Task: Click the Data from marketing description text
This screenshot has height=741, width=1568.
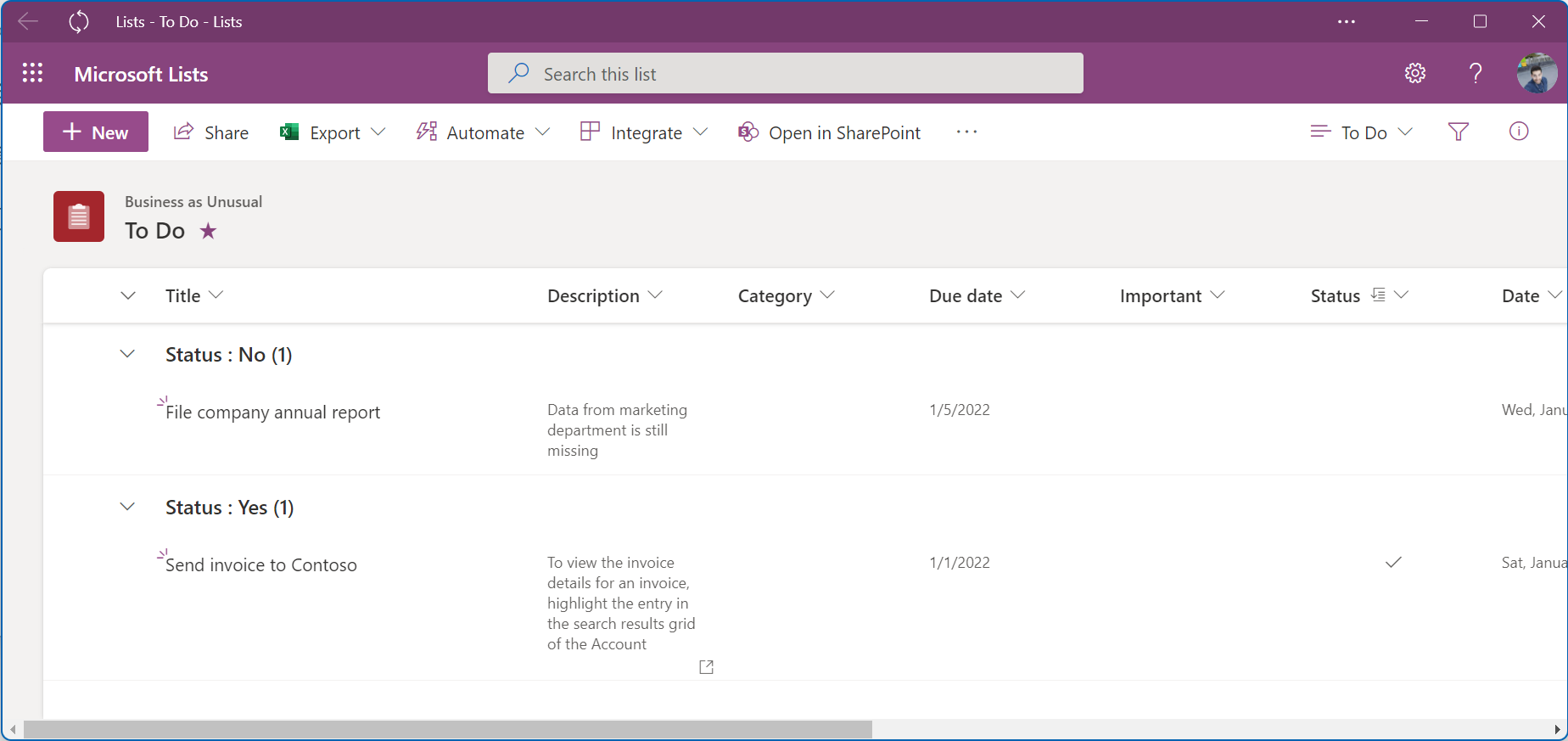Action: pyautogui.click(x=618, y=430)
